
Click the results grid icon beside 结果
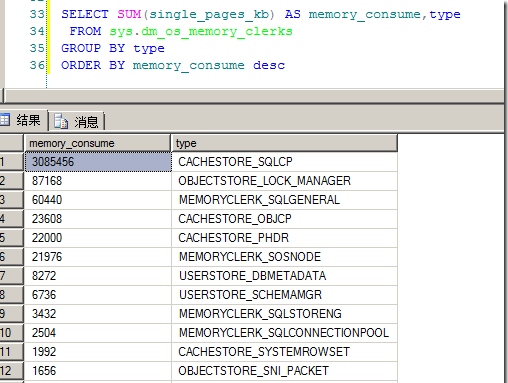5,120
